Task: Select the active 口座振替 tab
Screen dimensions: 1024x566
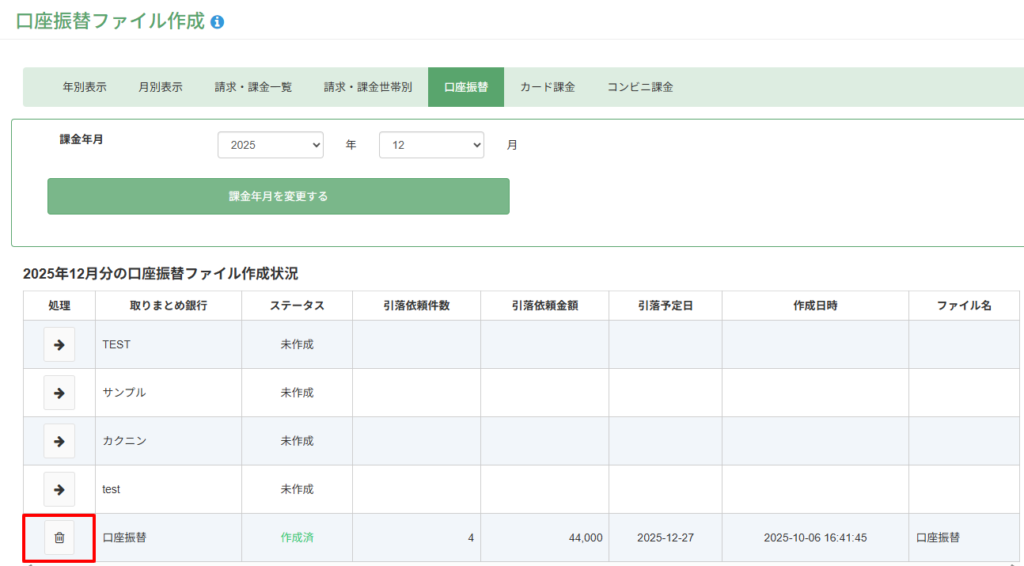Action: pyautogui.click(x=466, y=87)
